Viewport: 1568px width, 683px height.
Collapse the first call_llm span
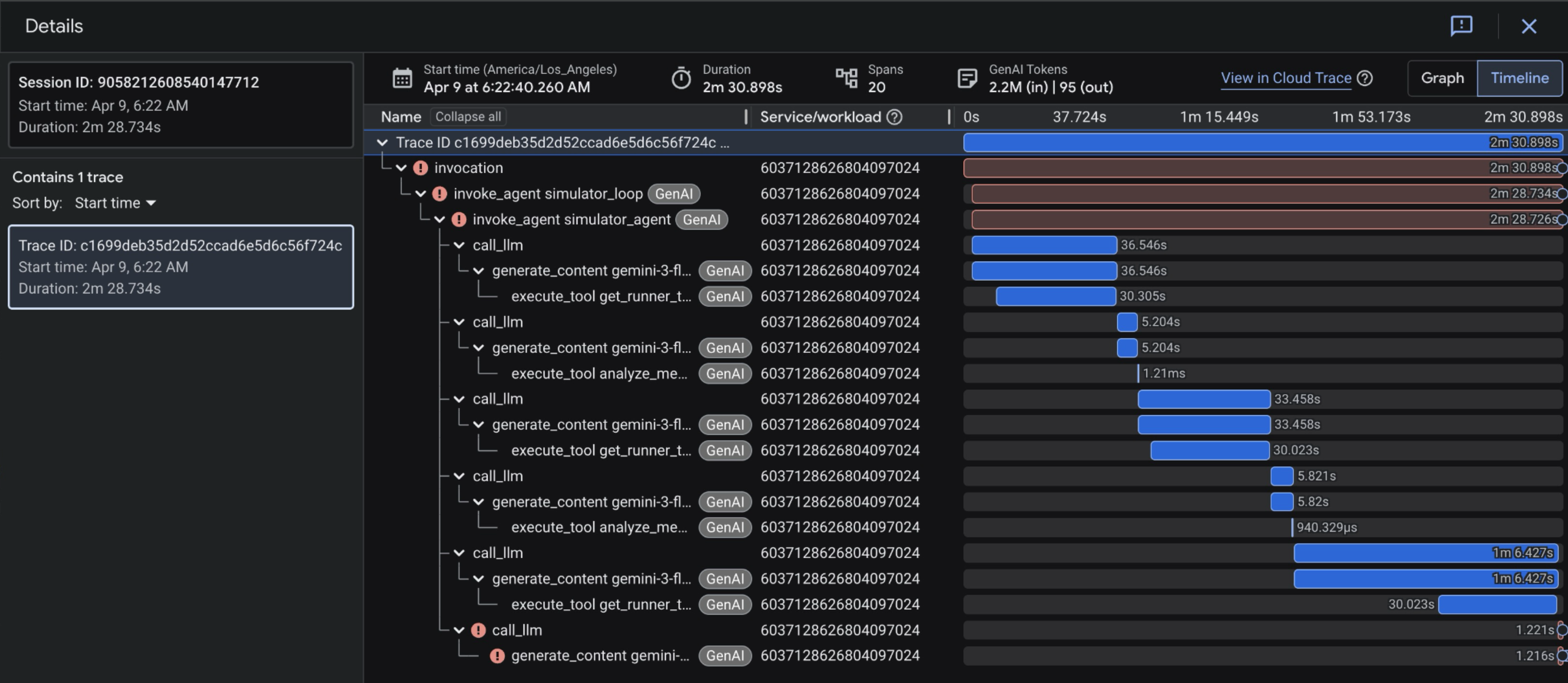point(459,245)
